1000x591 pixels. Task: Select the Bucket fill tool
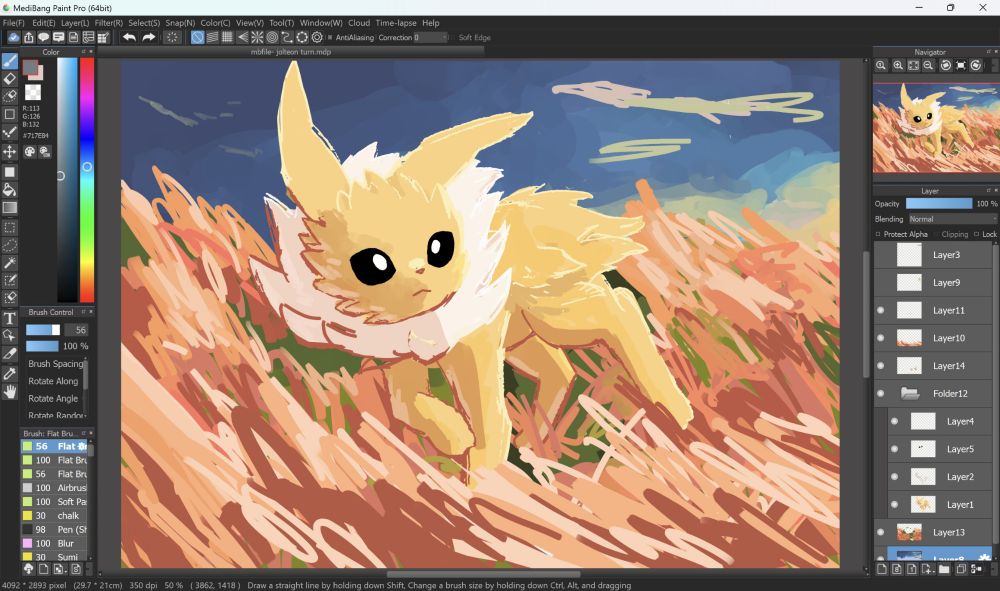pyautogui.click(x=10, y=189)
